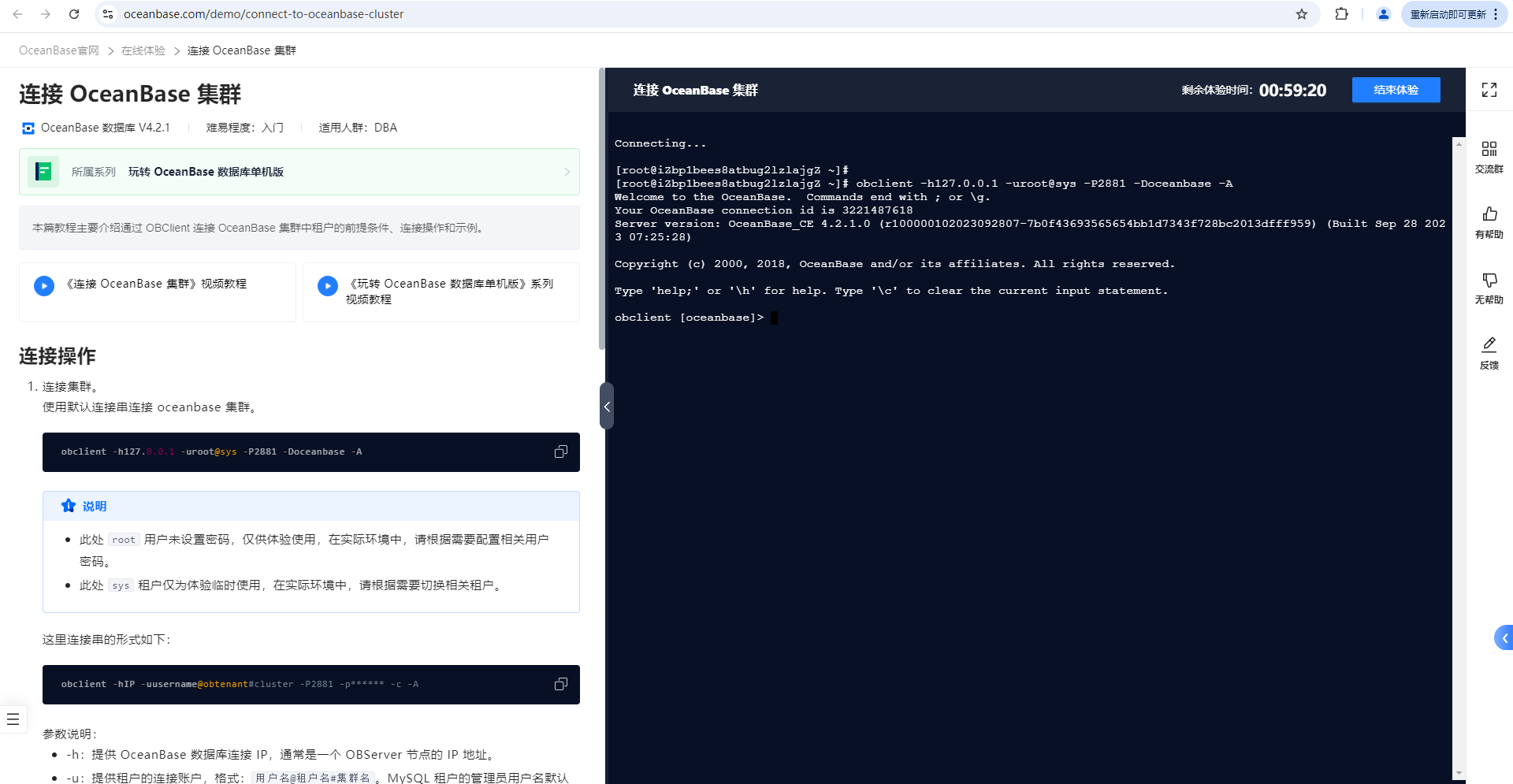
Task: Click the 说明 note header
Action: [311, 506]
